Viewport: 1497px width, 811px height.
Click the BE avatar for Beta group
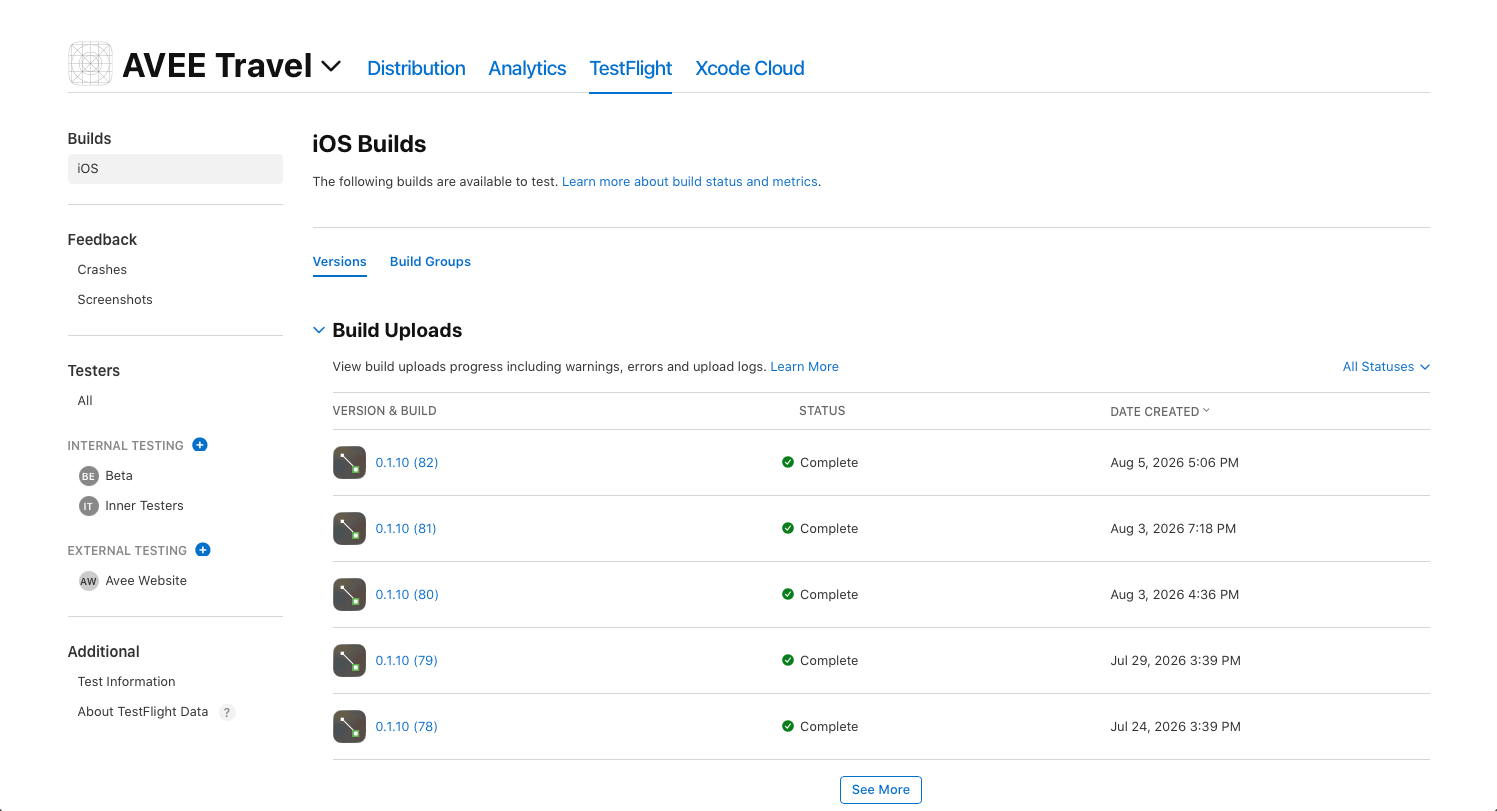(89, 476)
